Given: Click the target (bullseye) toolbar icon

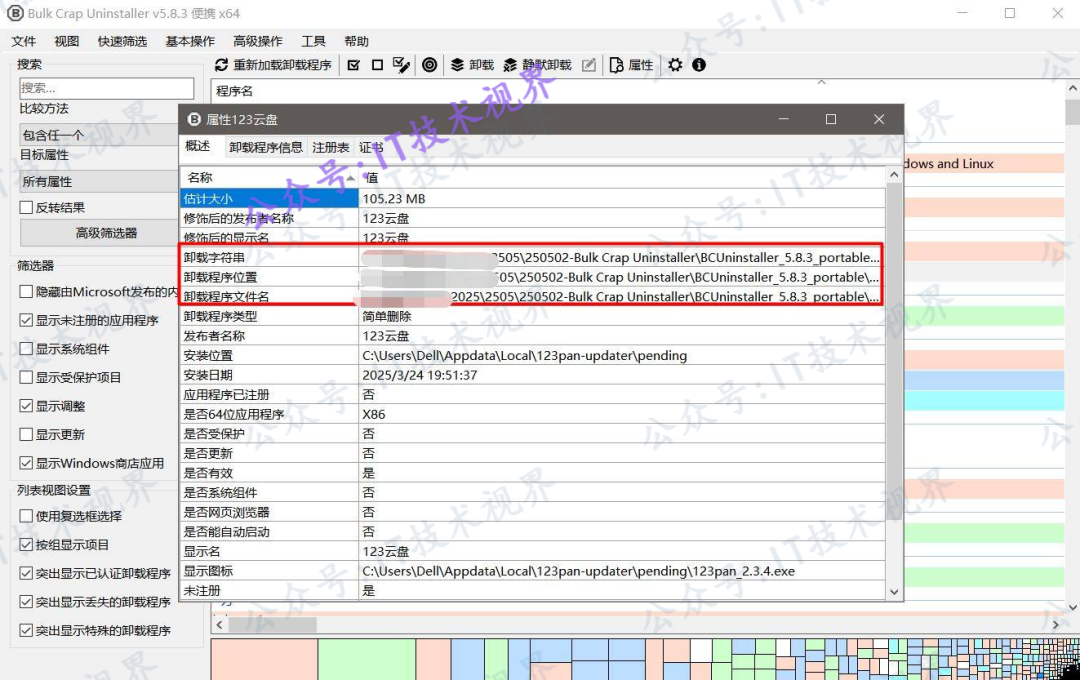Looking at the screenshot, I should [x=429, y=65].
